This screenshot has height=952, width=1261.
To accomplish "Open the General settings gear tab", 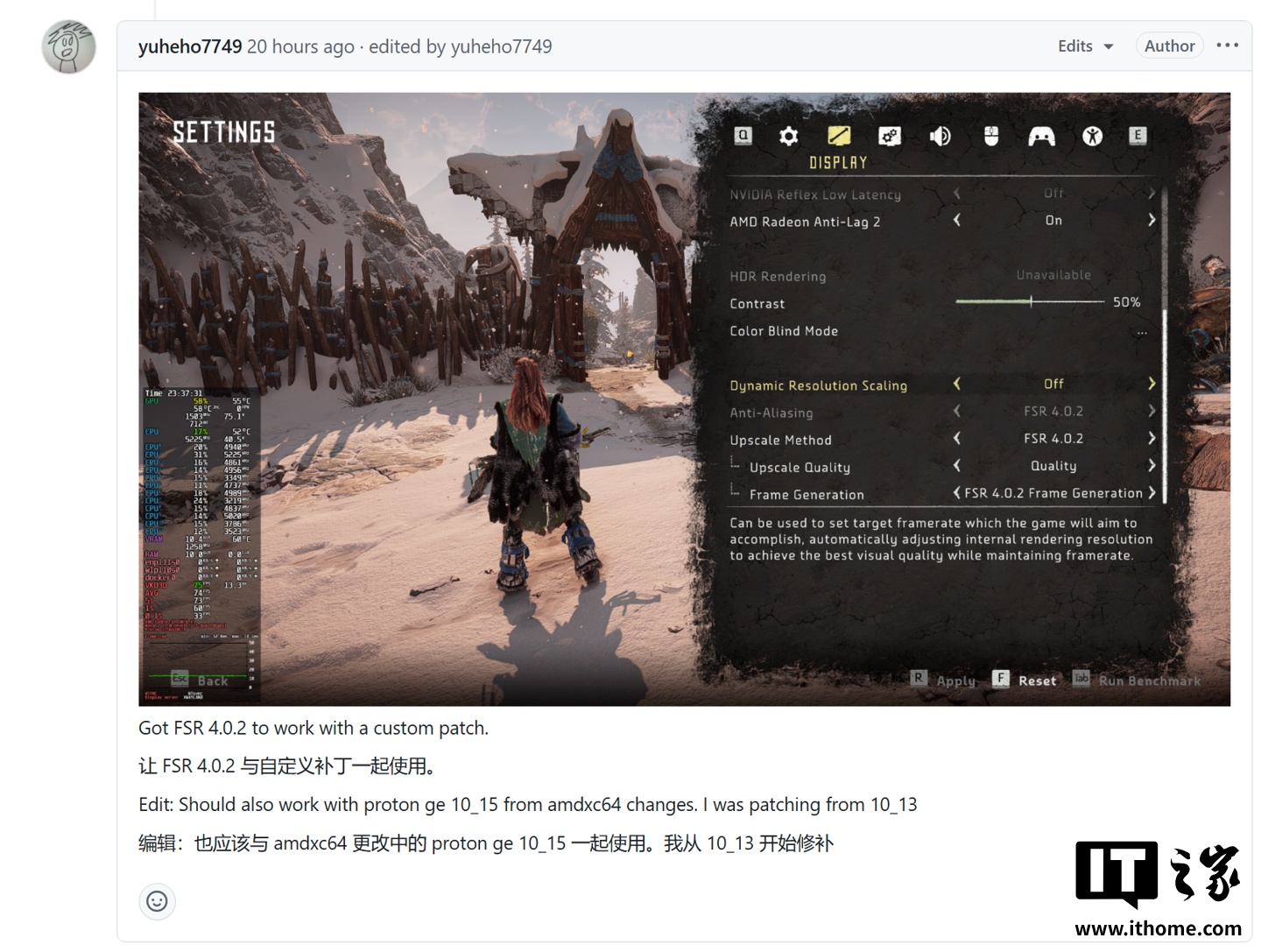I will click(x=789, y=136).
